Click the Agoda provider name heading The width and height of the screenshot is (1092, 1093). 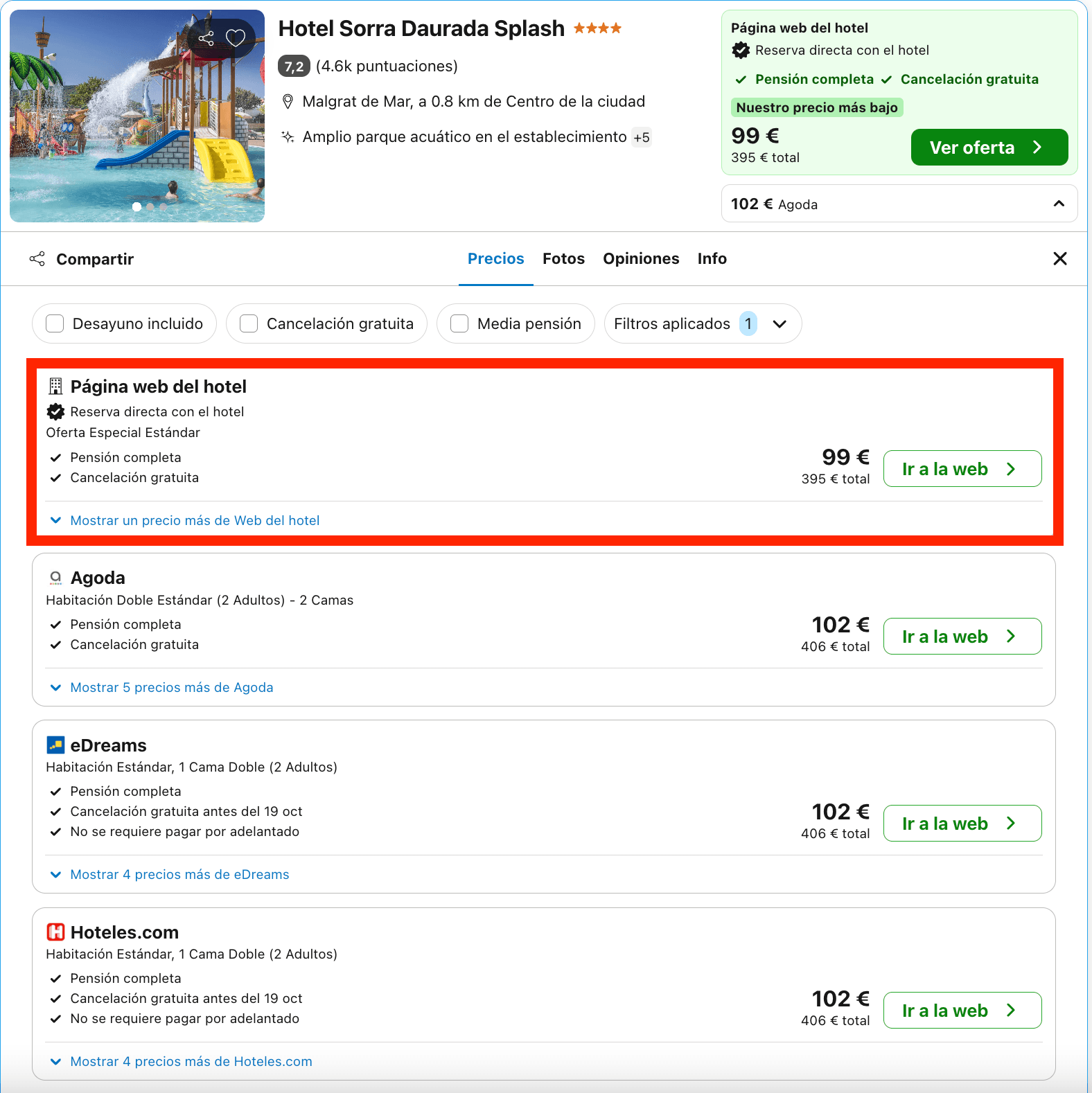pos(98,578)
